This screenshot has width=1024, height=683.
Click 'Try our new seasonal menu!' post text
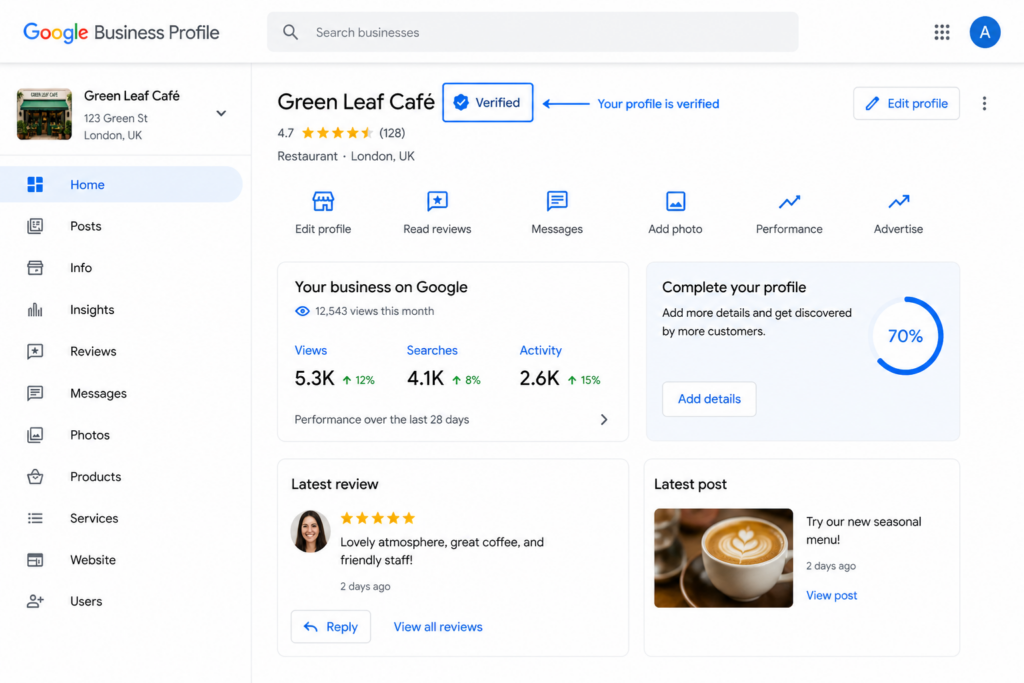(864, 531)
